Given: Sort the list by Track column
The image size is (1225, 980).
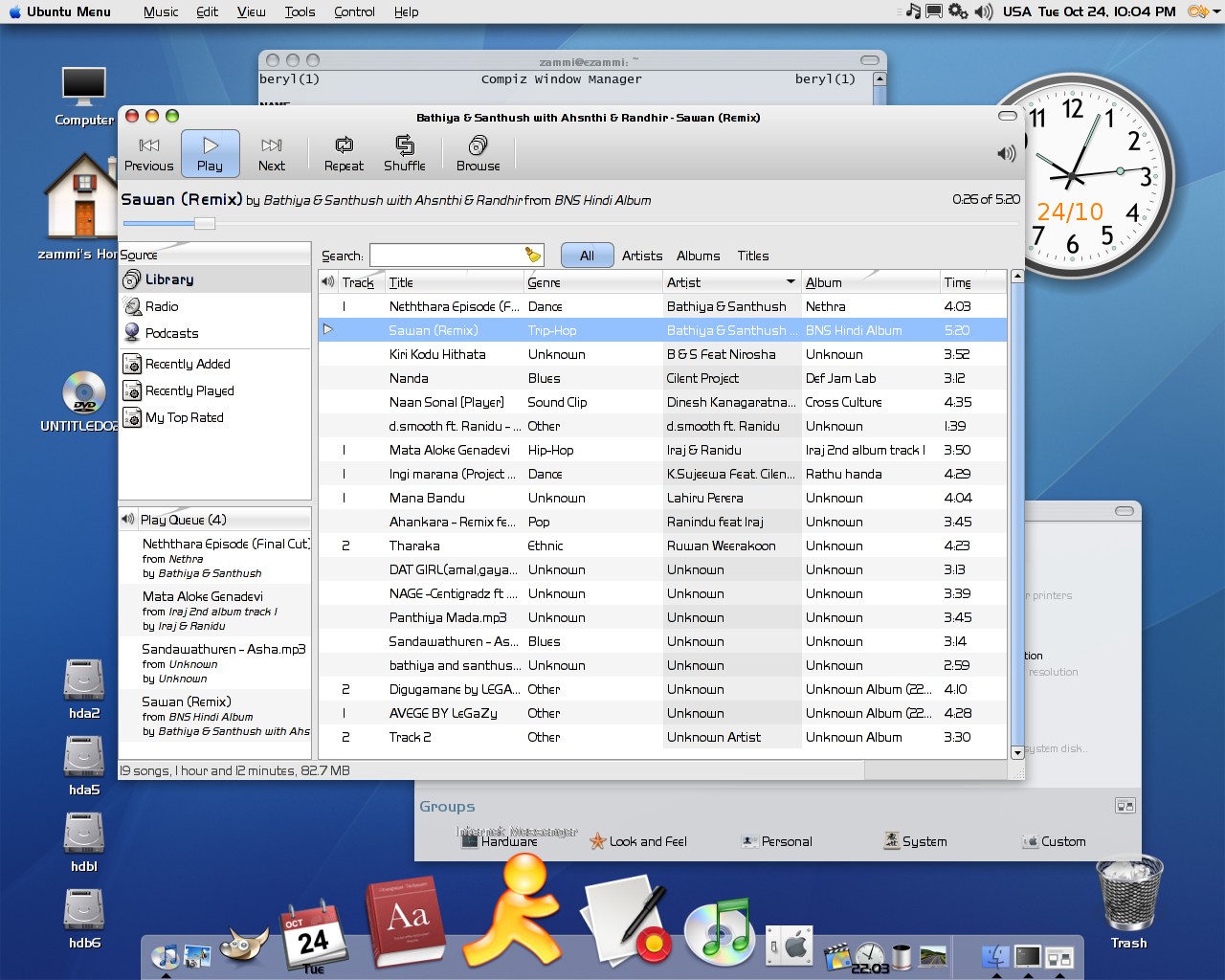Looking at the screenshot, I should point(361,282).
